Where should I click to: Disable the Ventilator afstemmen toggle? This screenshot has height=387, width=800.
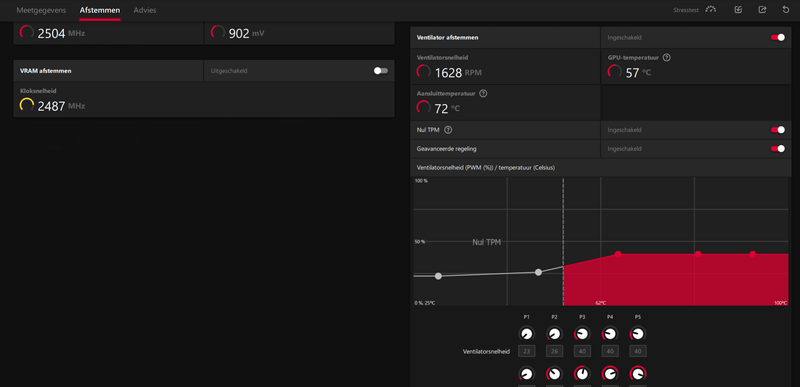(778, 38)
